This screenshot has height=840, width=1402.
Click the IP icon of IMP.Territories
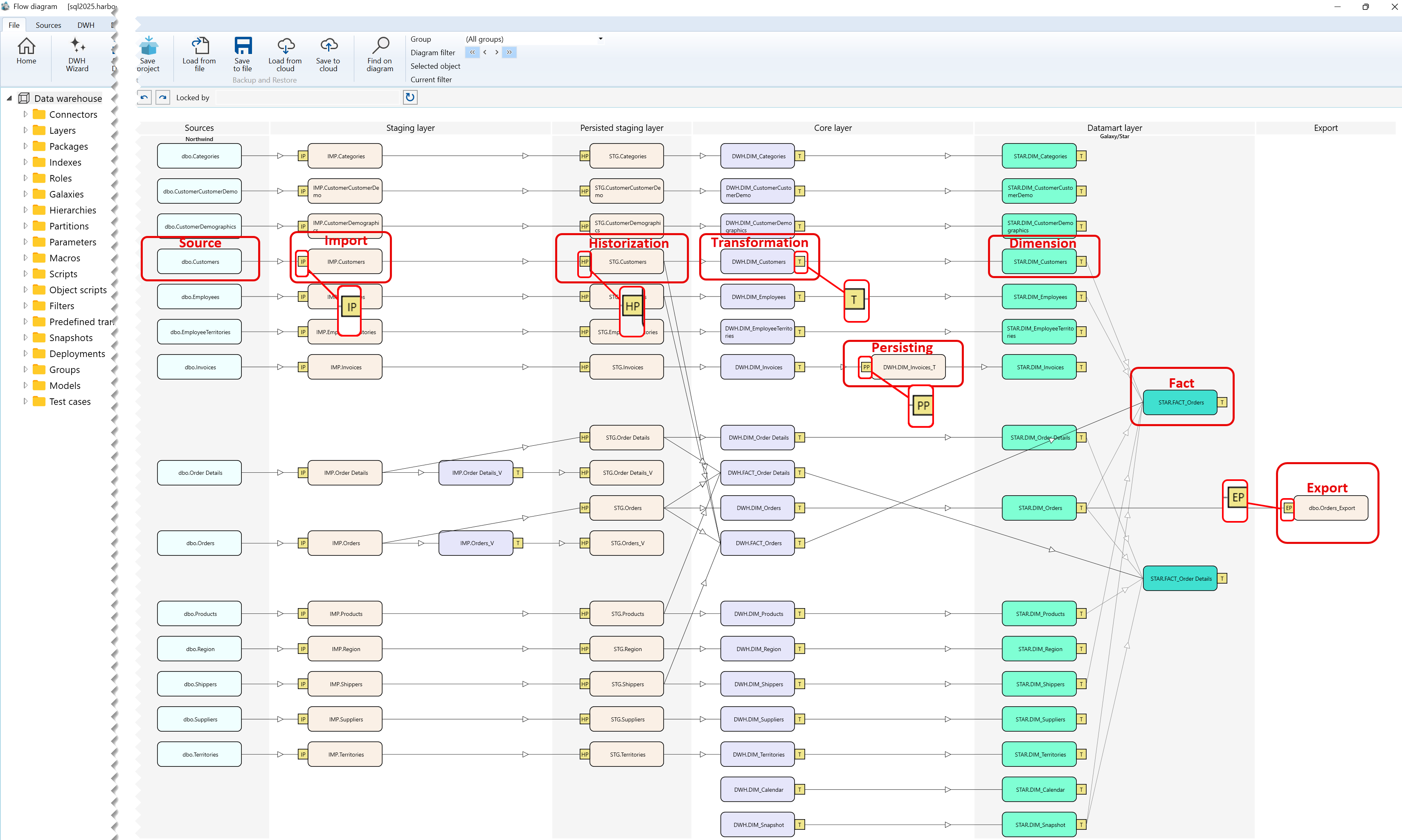pyautogui.click(x=303, y=755)
